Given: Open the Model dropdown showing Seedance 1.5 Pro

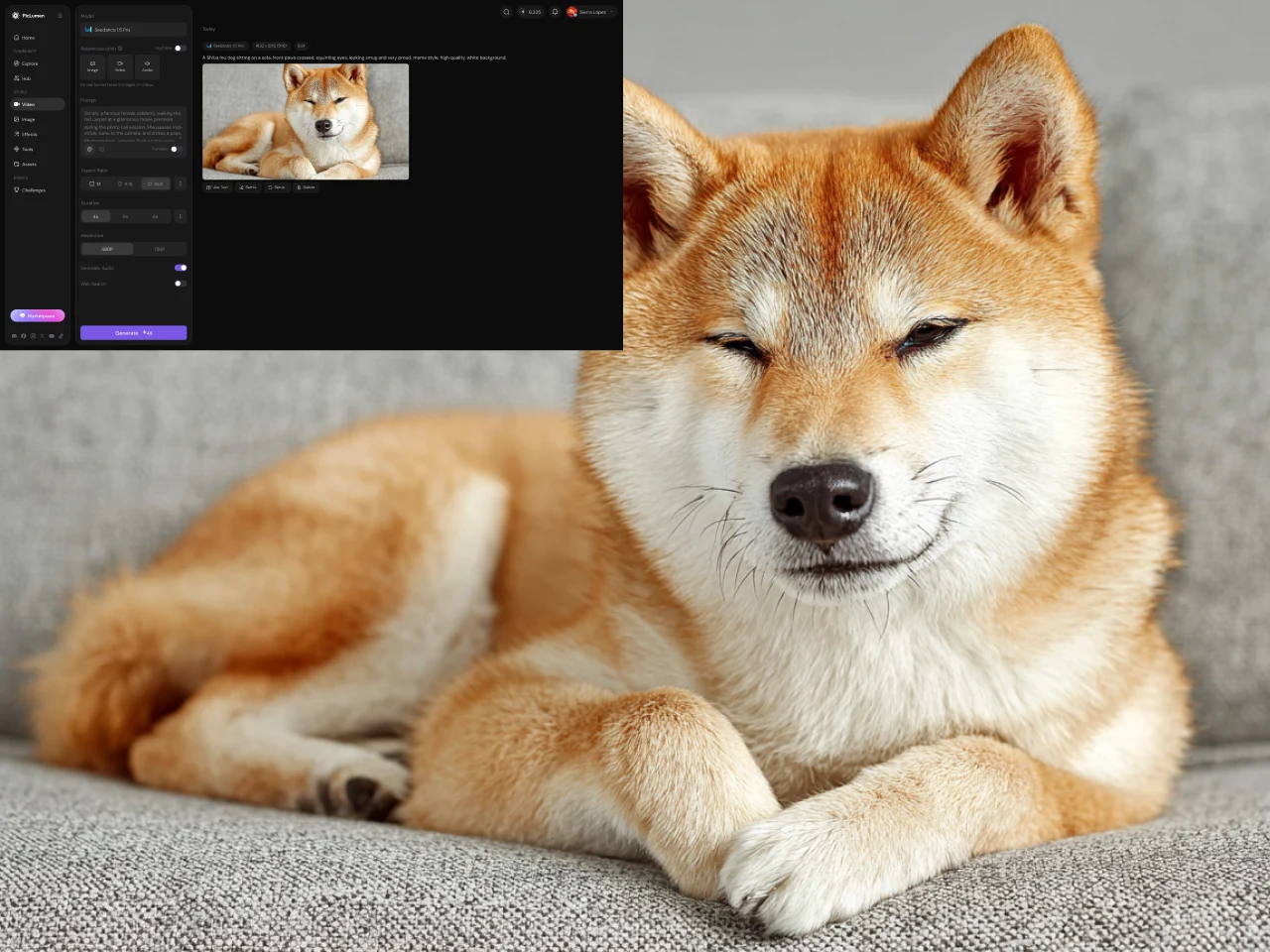Looking at the screenshot, I should [x=133, y=29].
